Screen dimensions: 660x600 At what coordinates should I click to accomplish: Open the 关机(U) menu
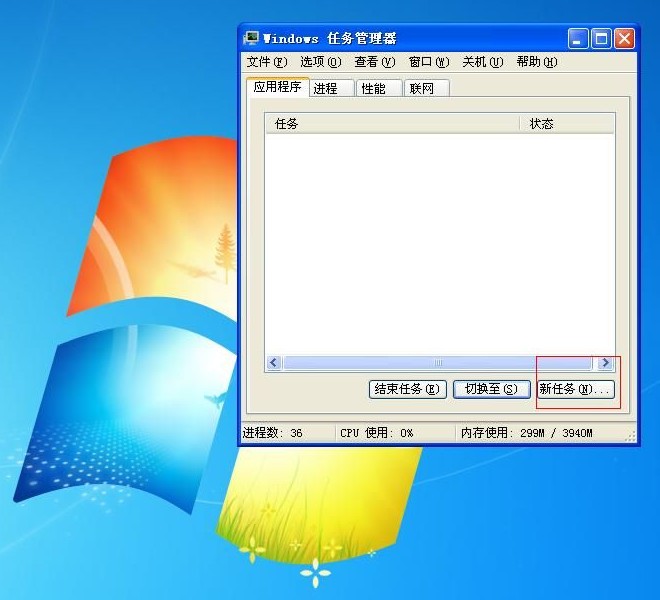pyautogui.click(x=482, y=62)
